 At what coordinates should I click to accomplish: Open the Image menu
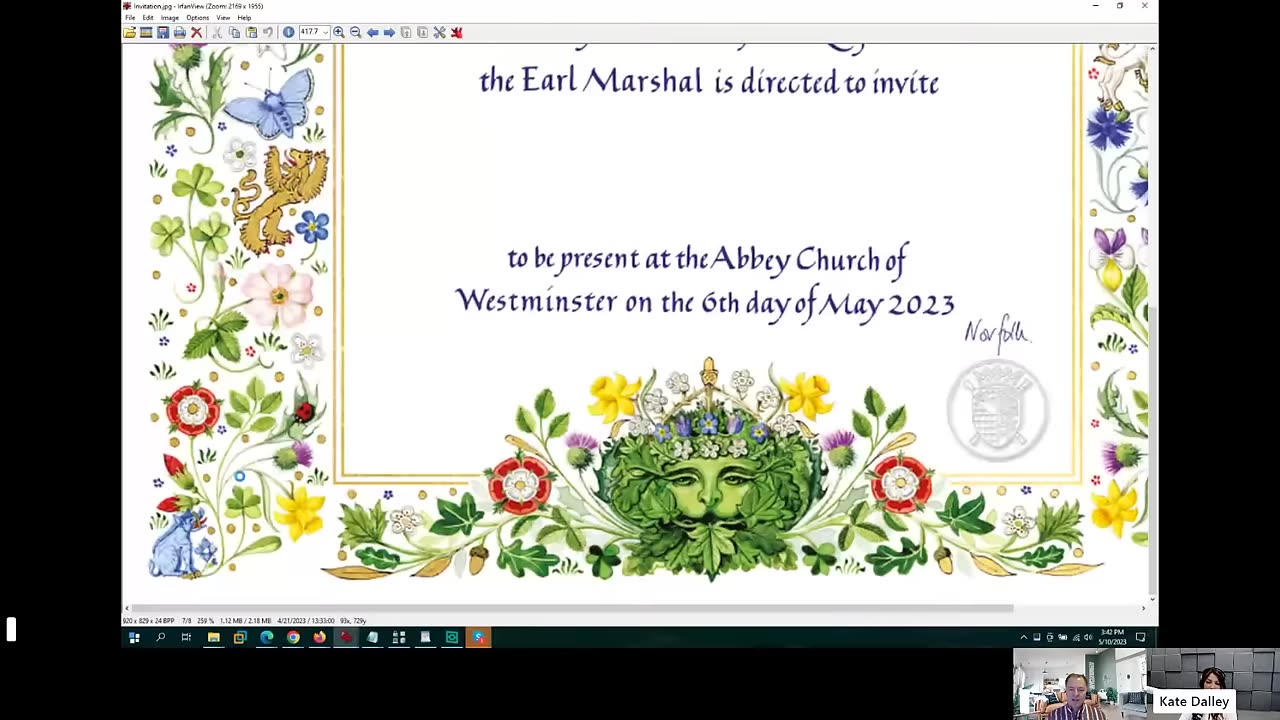[x=170, y=18]
